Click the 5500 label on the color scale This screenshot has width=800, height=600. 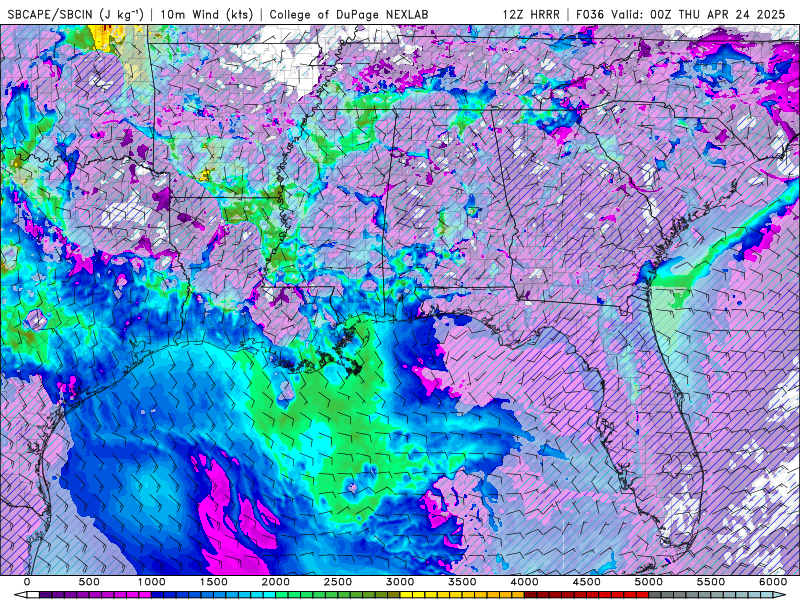click(711, 582)
